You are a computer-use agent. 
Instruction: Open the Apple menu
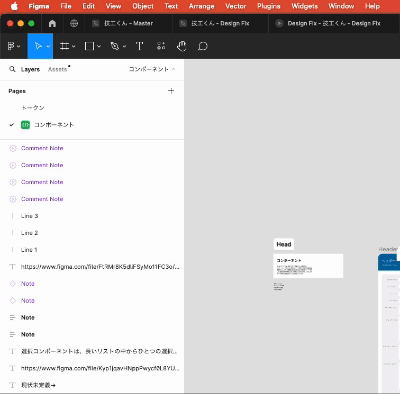(14, 6)
